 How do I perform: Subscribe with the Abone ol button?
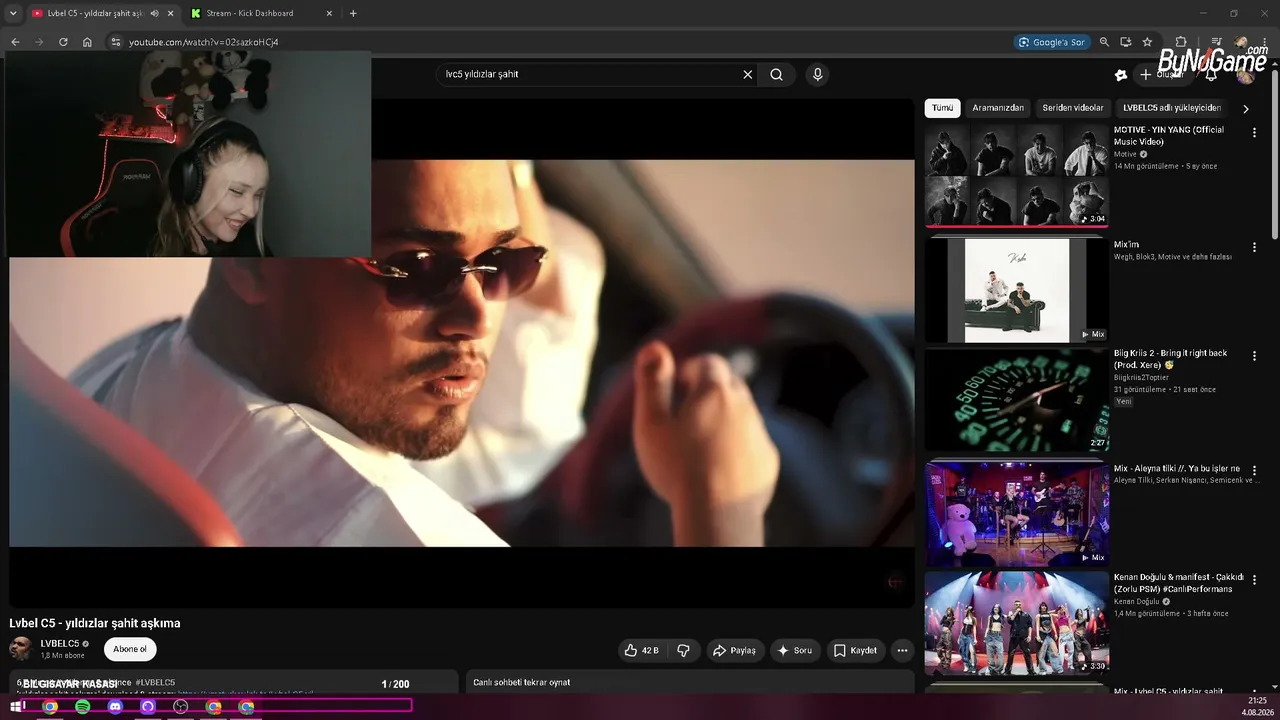point(130,649)
